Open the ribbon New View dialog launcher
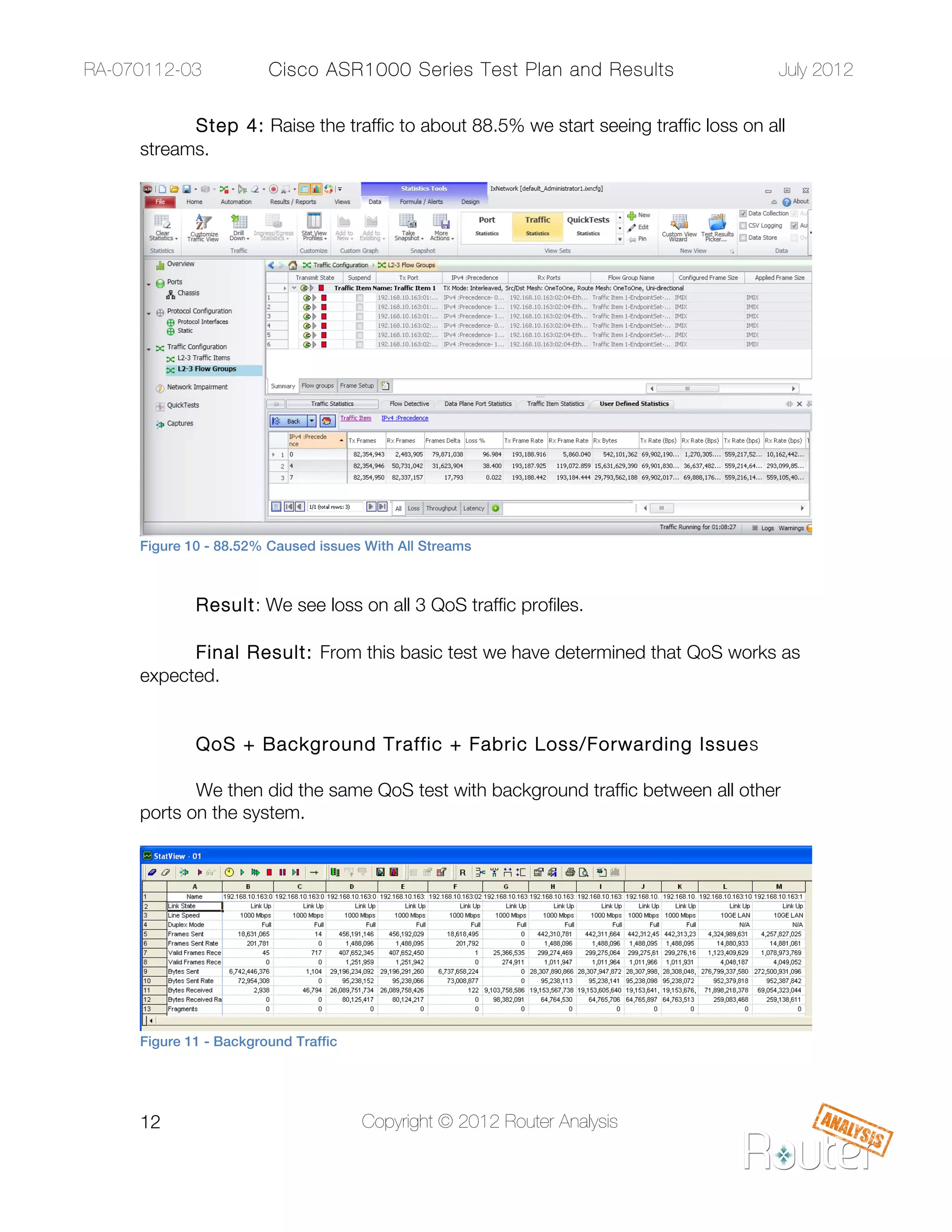 point(732,251)
